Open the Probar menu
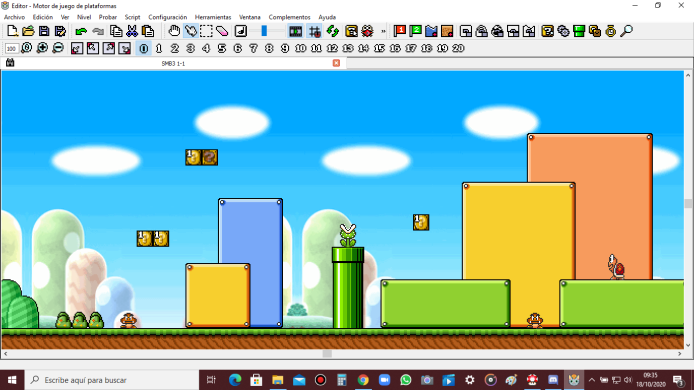 108,17
